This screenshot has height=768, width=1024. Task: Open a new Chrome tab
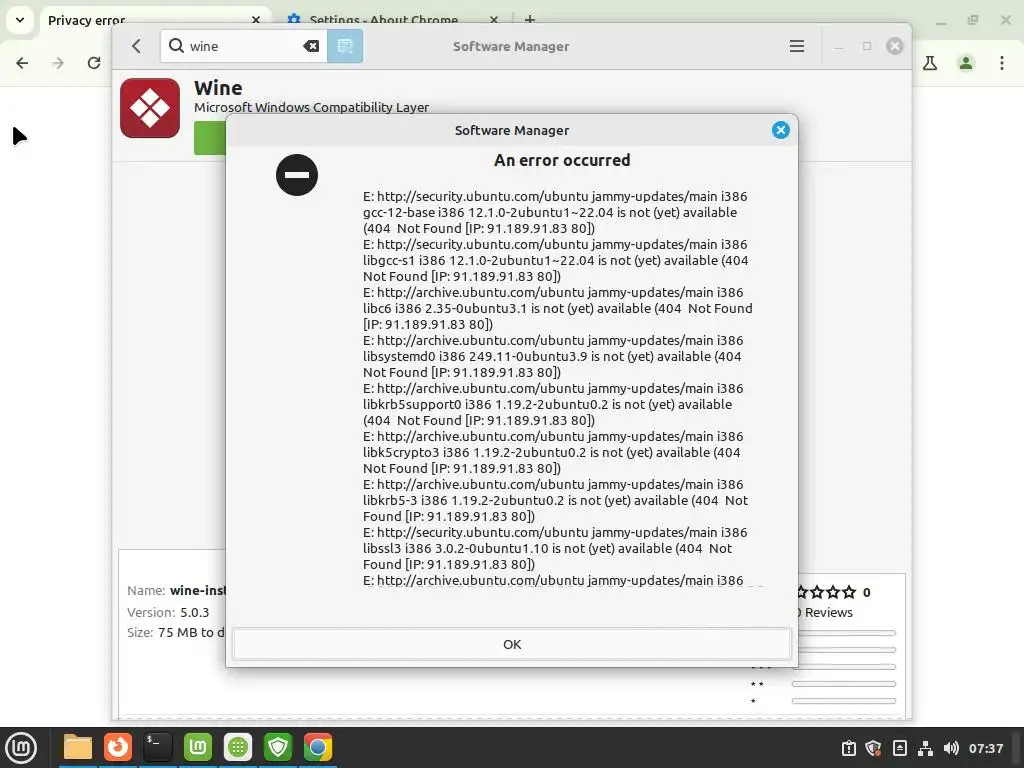pyautogui.click(x=530, y=20)
